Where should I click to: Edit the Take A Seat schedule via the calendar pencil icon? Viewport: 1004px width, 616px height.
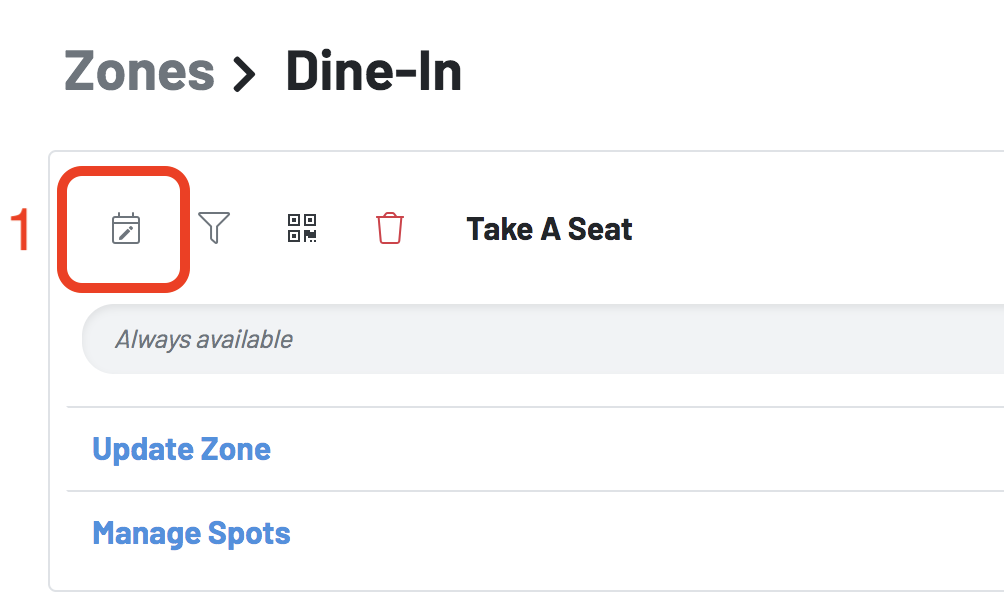[x=126, y=229]
